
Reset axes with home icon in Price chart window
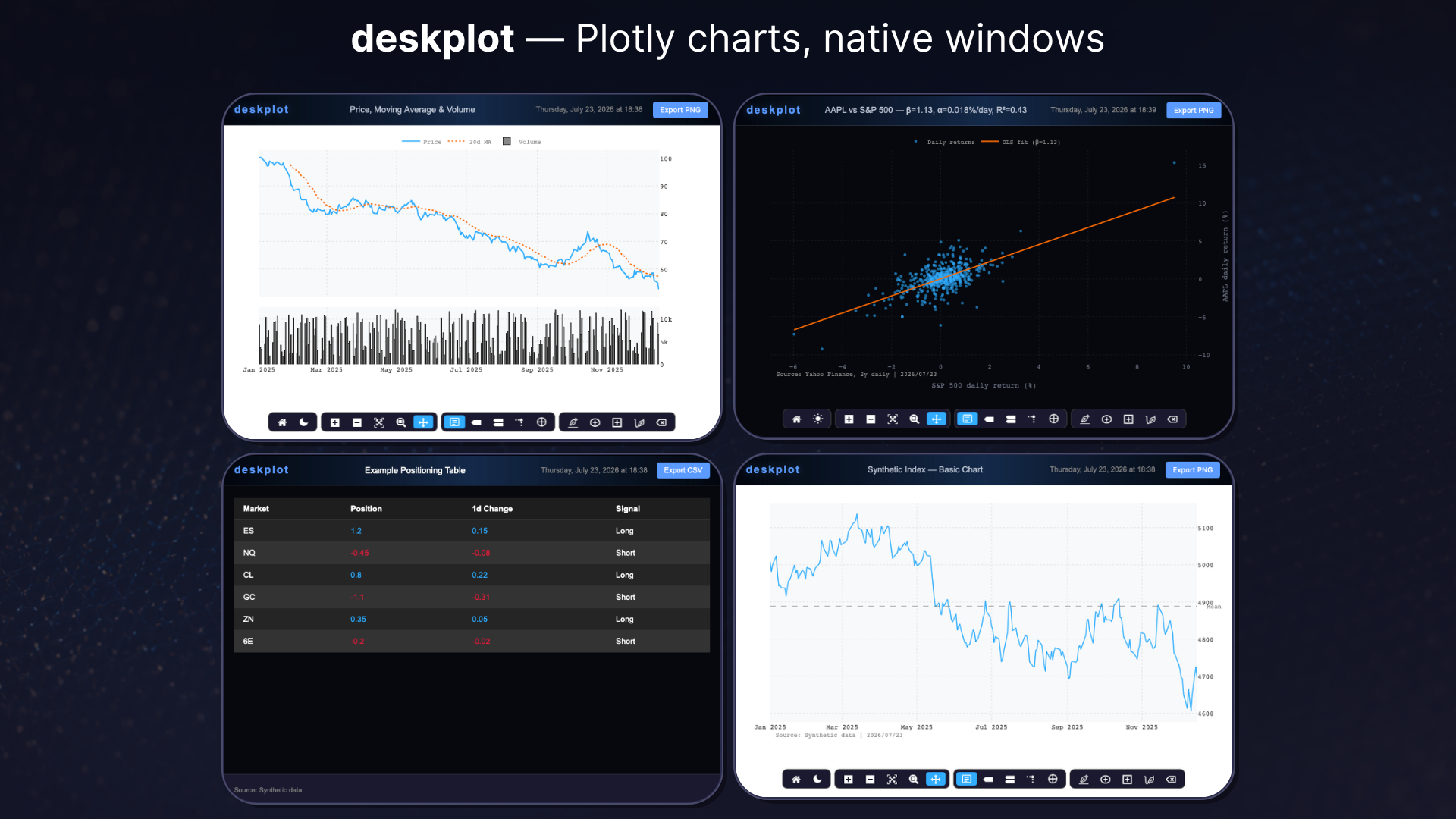point(282,422)
